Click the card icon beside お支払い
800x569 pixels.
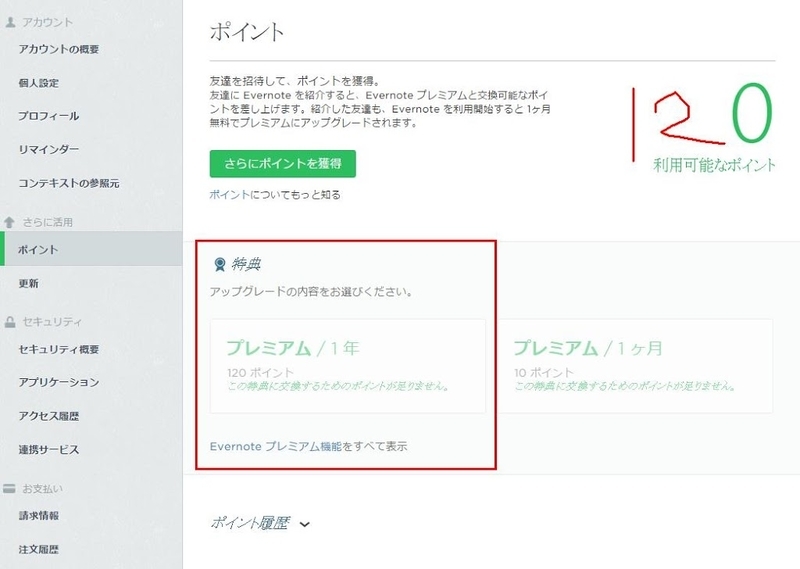pyautogui.click(x=9, y=489)
